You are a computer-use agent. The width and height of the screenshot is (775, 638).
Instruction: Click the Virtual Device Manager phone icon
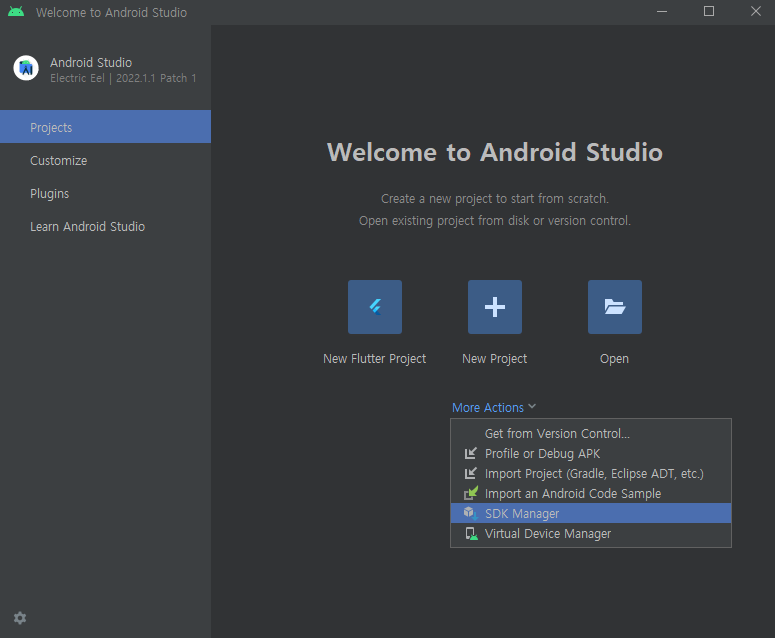[x=471, y=533]
